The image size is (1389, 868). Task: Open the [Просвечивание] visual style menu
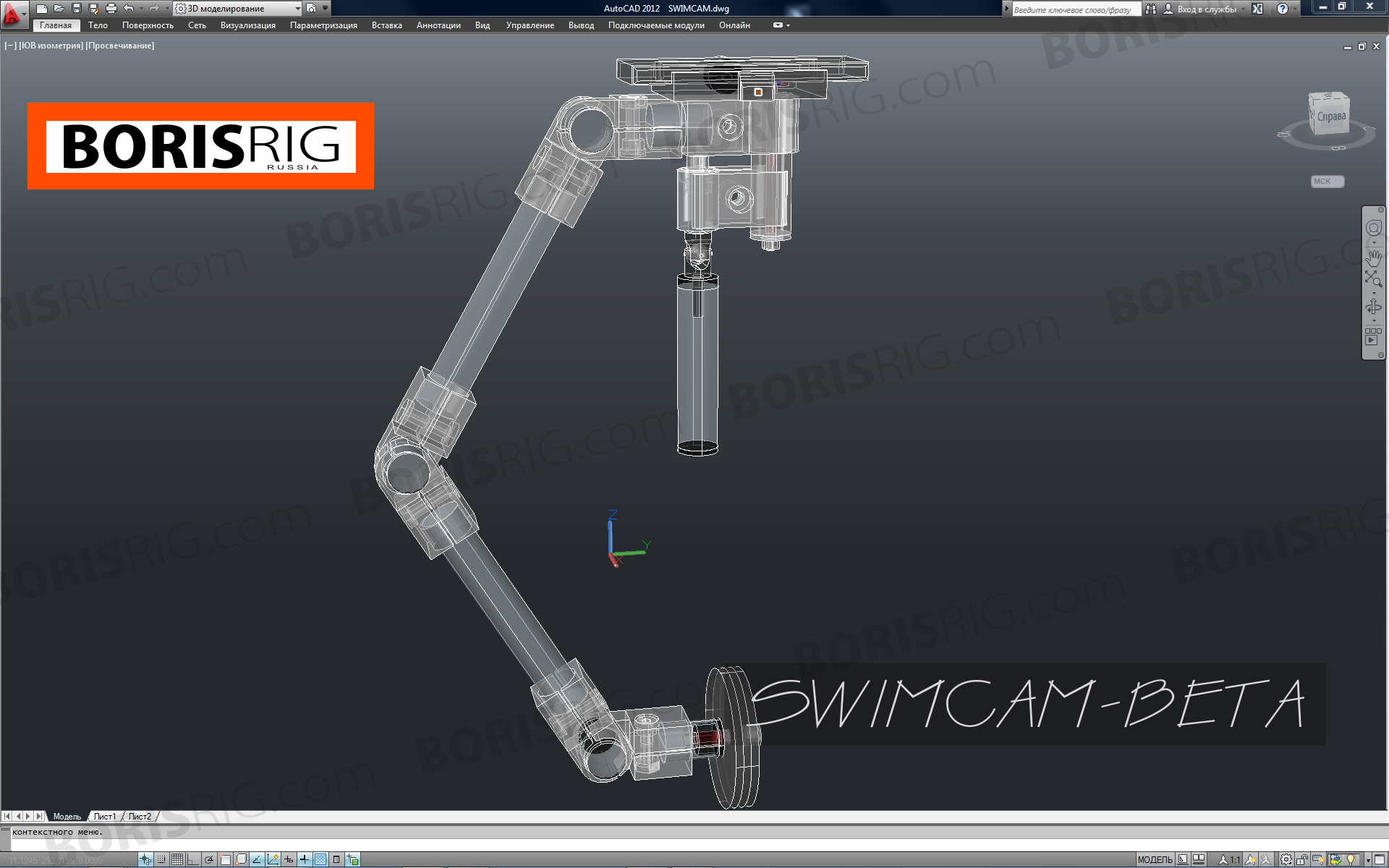[120, 46]
